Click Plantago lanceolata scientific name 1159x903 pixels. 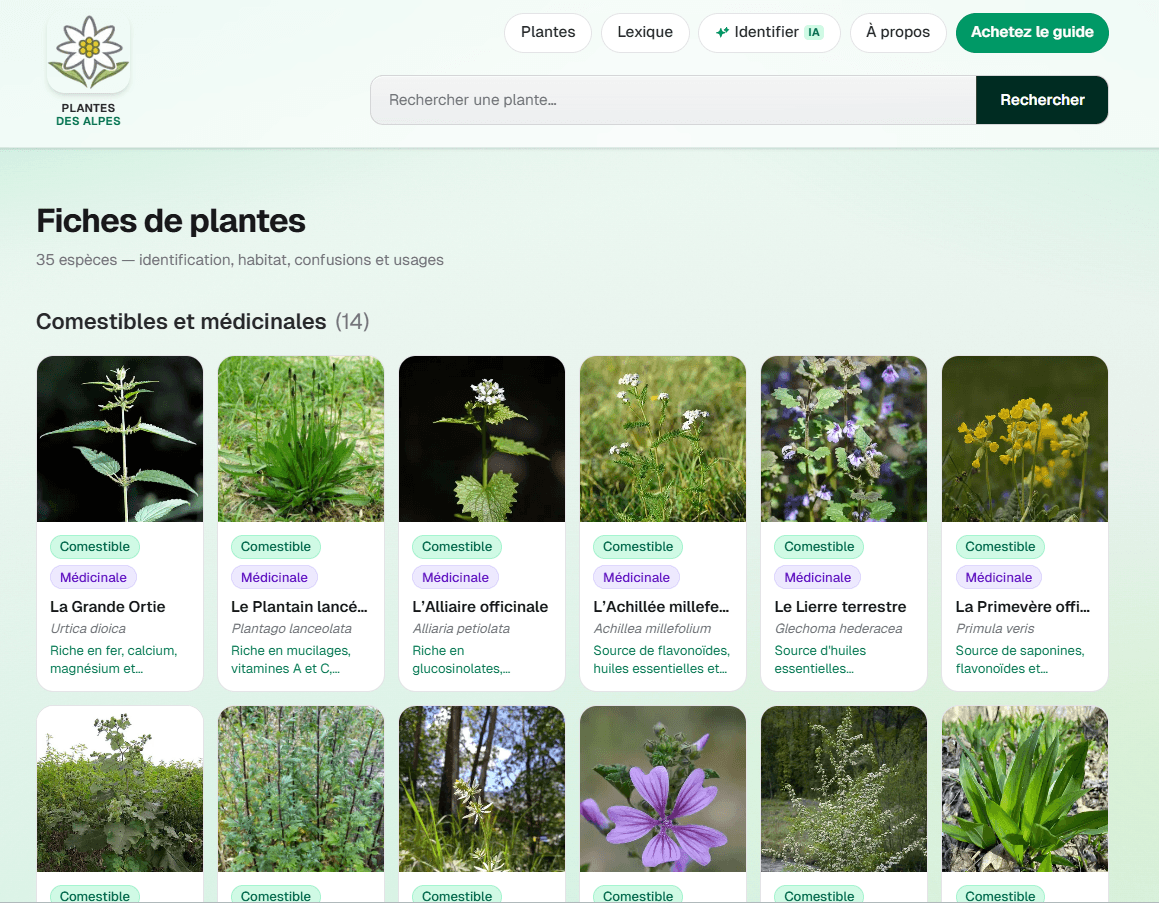pyautogui.click(x=291, y=629)
